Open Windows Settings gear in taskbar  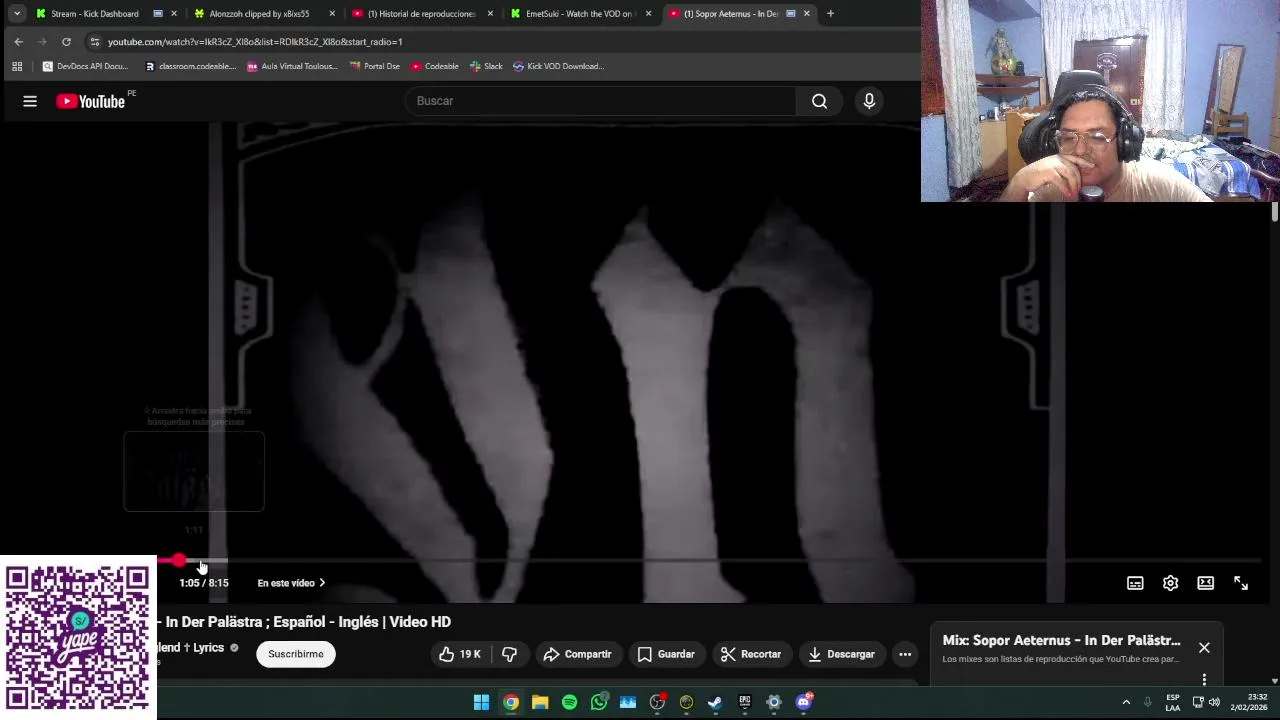pos(774,702)
